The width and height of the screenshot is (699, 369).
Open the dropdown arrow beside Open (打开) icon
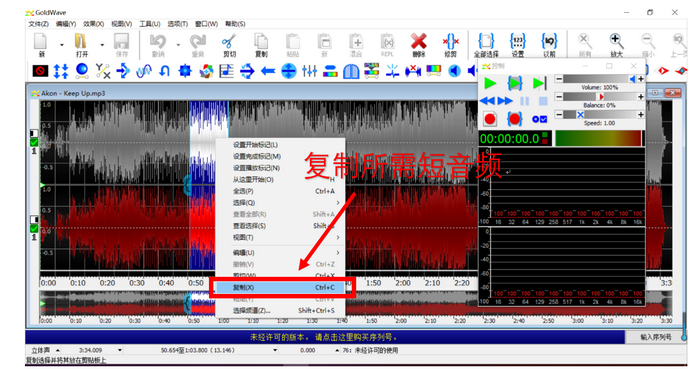(x=102, y=45)
